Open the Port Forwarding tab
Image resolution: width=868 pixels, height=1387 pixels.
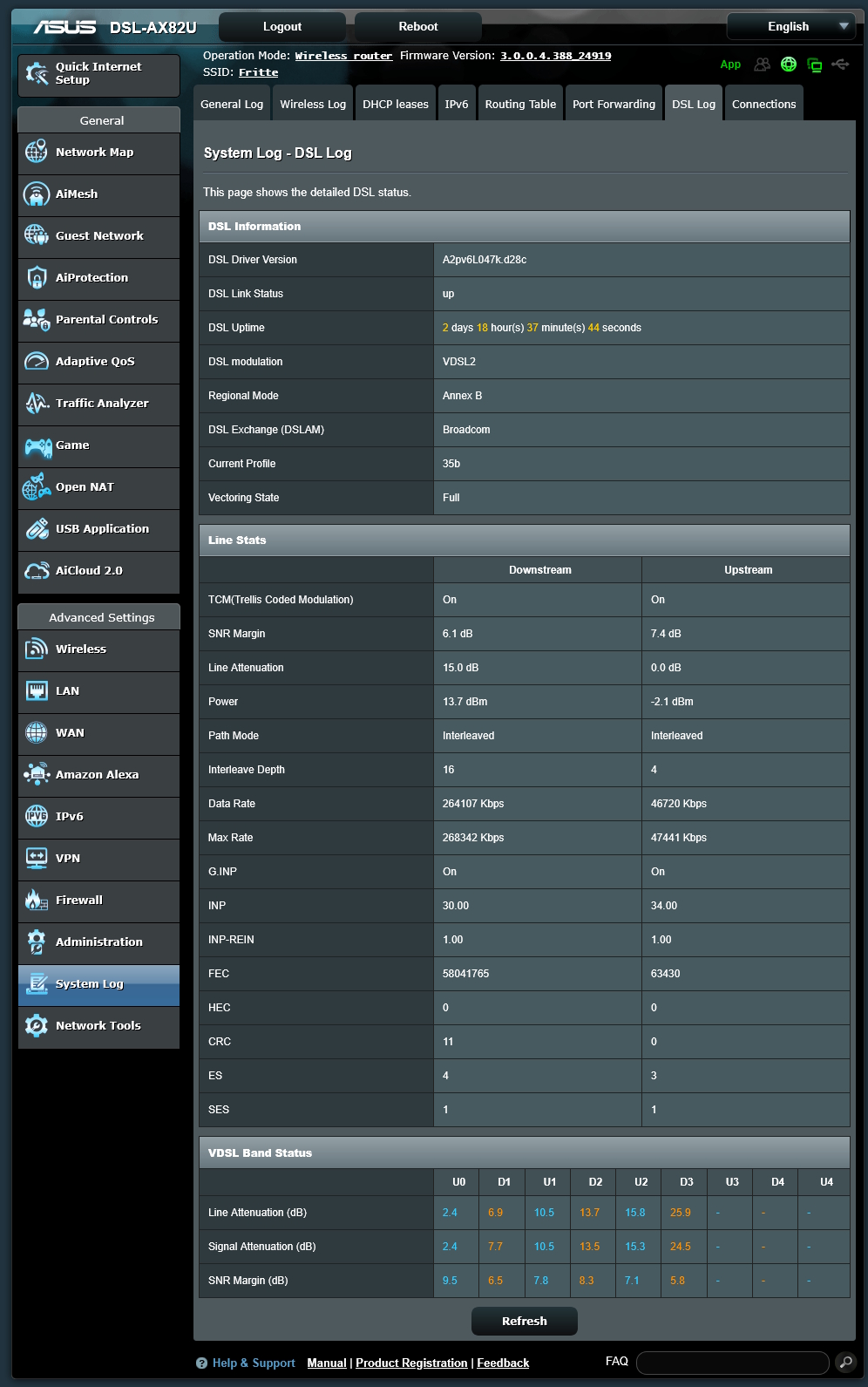[x=614, y=104]
